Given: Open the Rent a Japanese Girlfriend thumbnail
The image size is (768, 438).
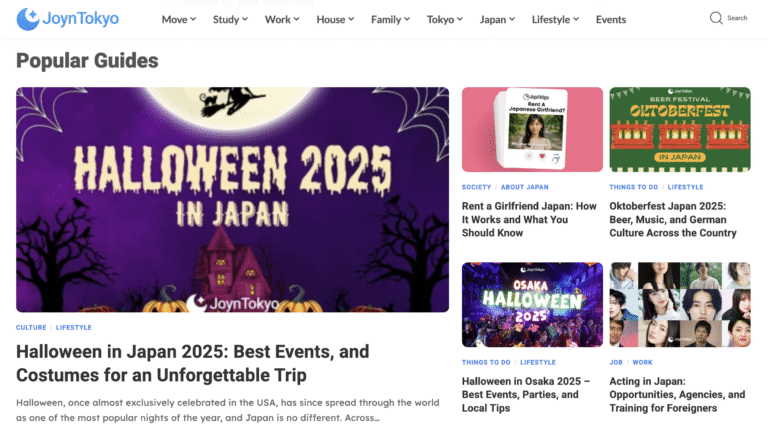Looking at the screenshot, I should click(532, 129).
